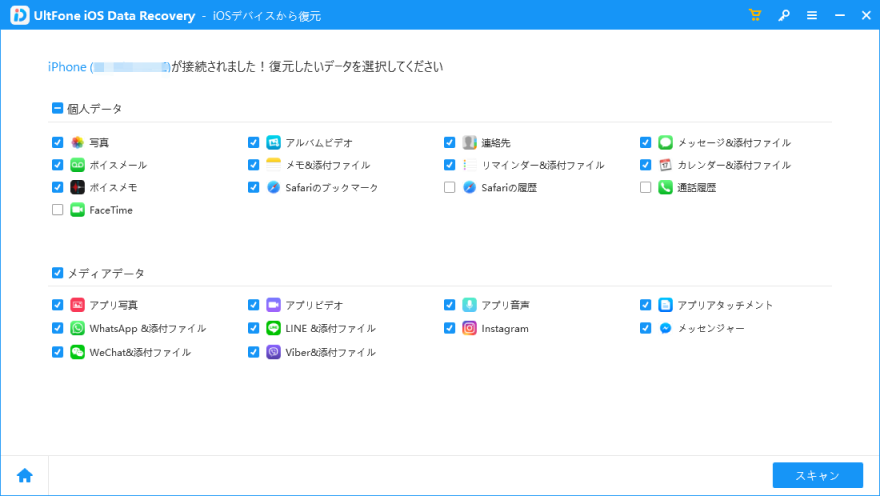Viewport: 880px width, 496px height.
Task: Uncheck the Instagram checkbox
Action: pyautogui.click(x=450, y=328)
